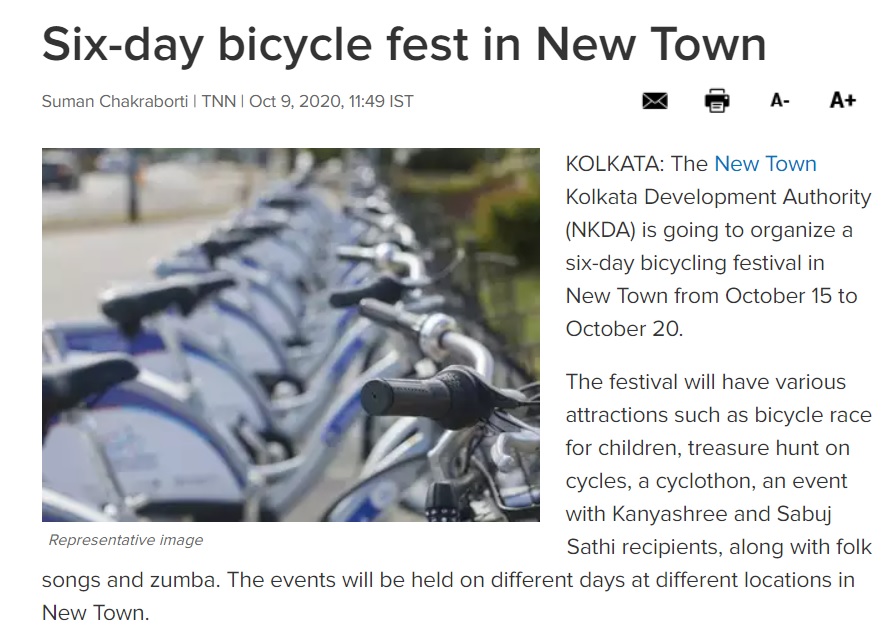Increase font size with A+ button
The image size is (892, 640).
843,101
